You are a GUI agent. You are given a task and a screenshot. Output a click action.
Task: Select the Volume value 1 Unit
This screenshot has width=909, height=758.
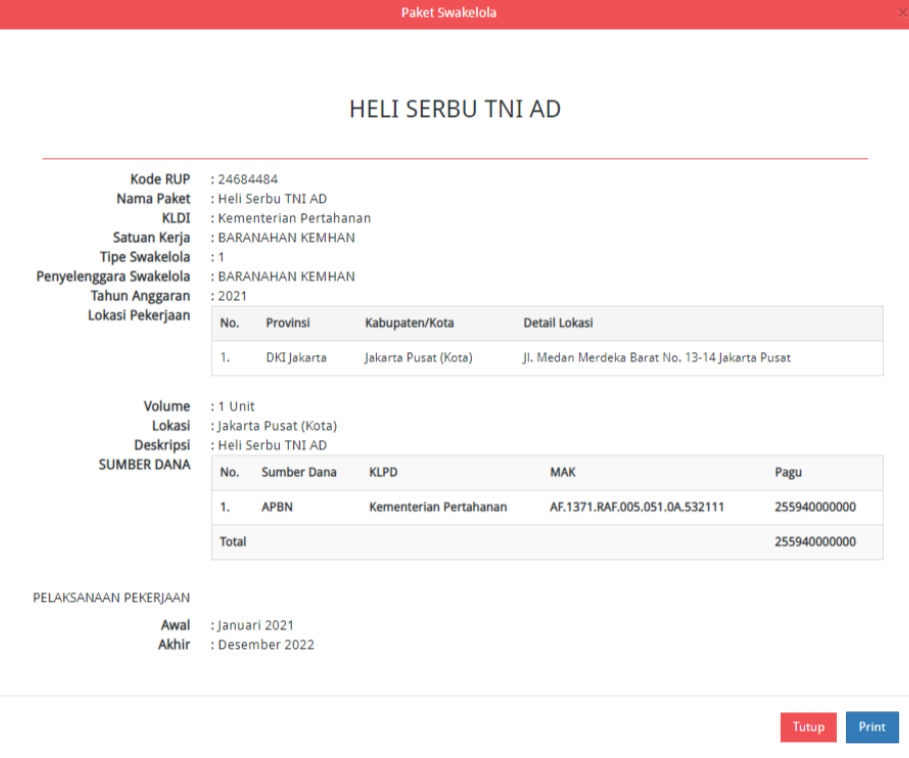point(237,406)
